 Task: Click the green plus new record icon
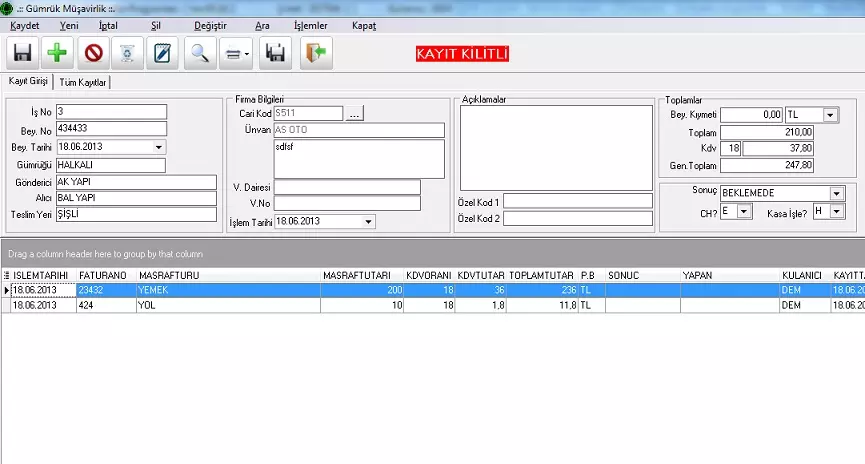point(59,53)
